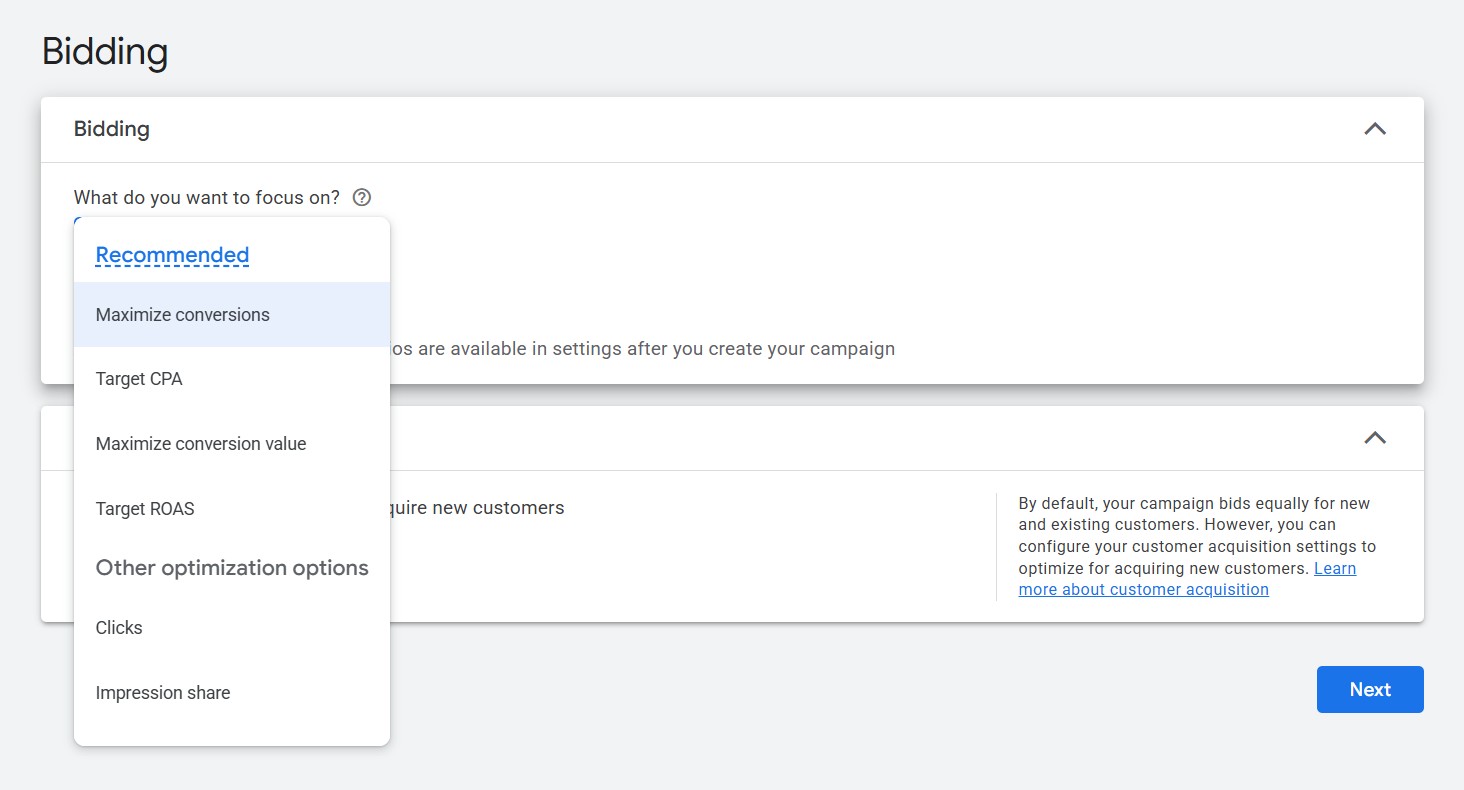This screenshot has width=1464, height=790.
Task: Click the Bidding section header title
Action: click(112, 129)
